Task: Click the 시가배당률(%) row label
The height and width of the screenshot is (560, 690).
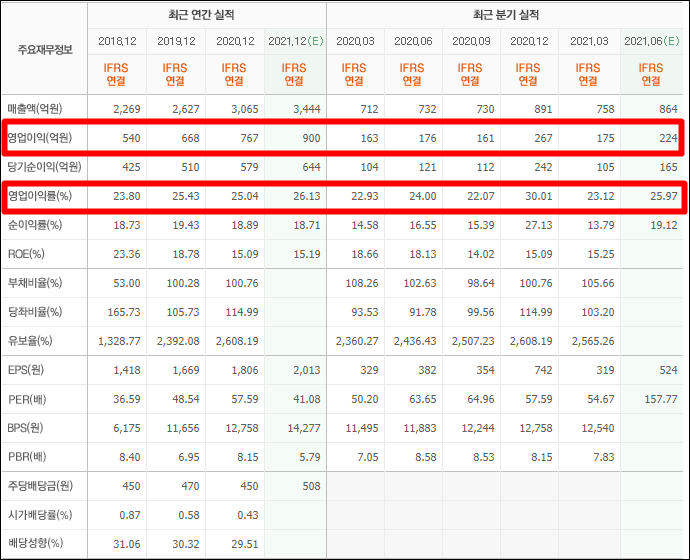Action: coord(40,515)
